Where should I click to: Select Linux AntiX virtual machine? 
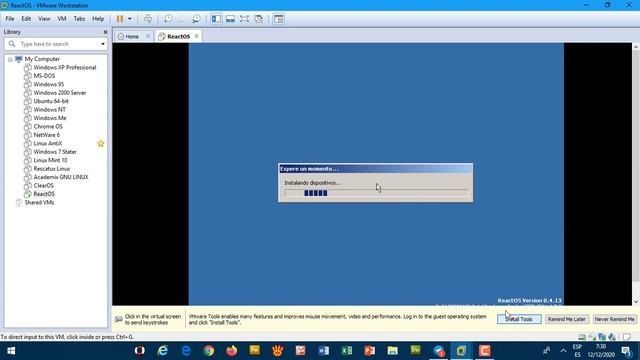point(48,144)
